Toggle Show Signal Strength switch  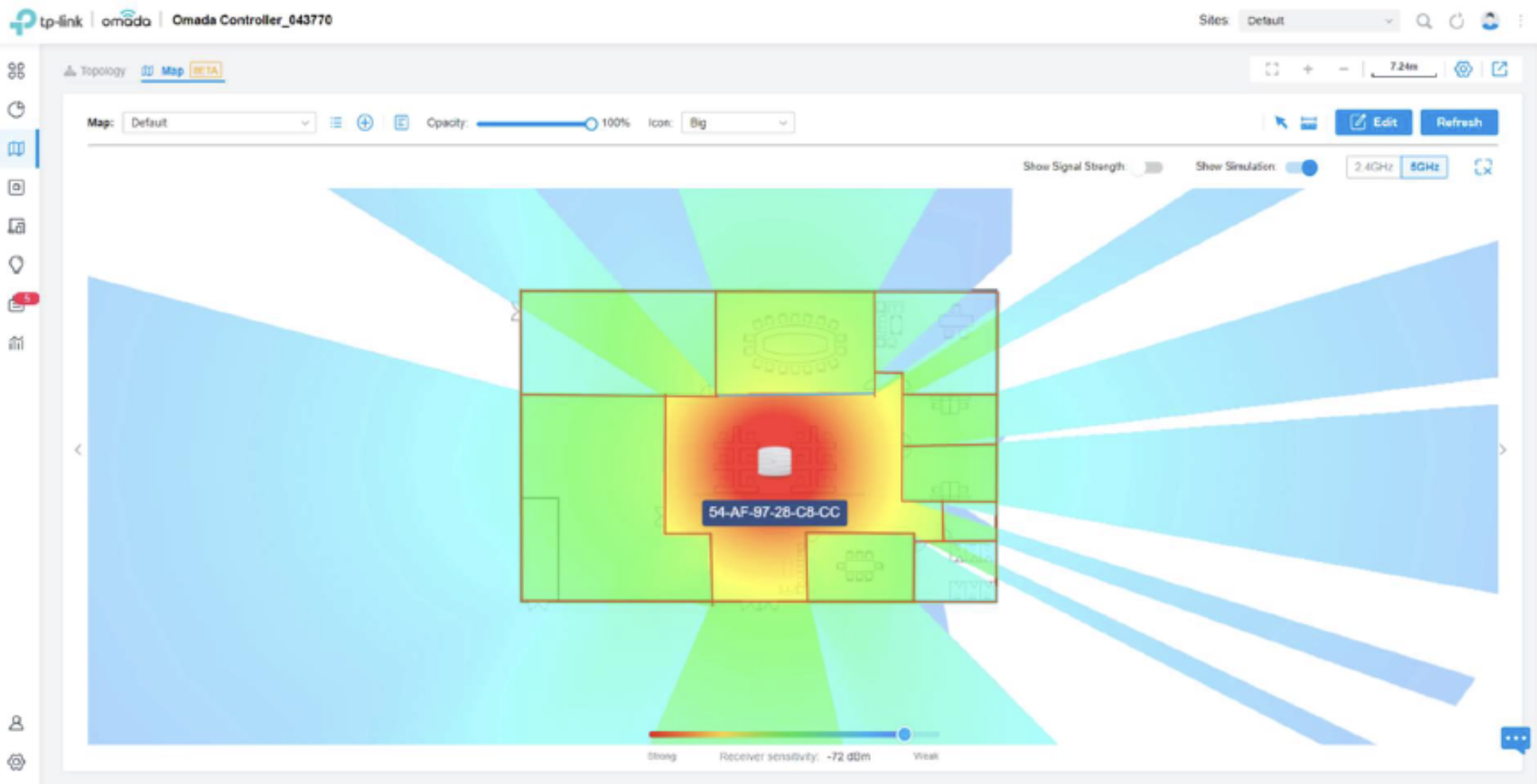pos(1148,167)
